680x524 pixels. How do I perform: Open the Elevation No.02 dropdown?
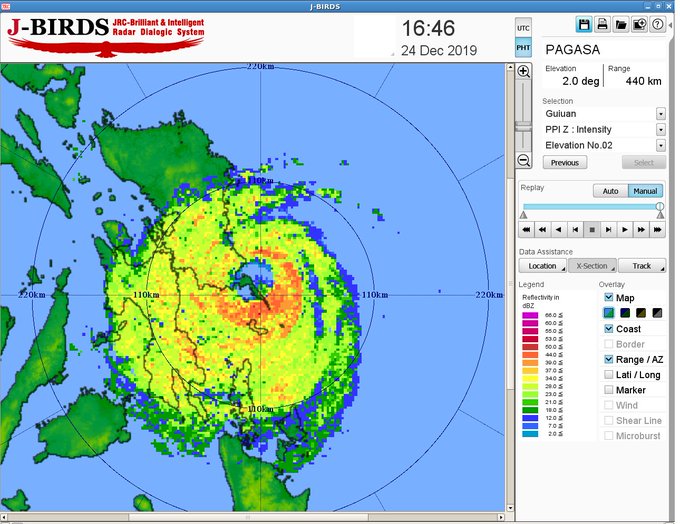(660, 145)
